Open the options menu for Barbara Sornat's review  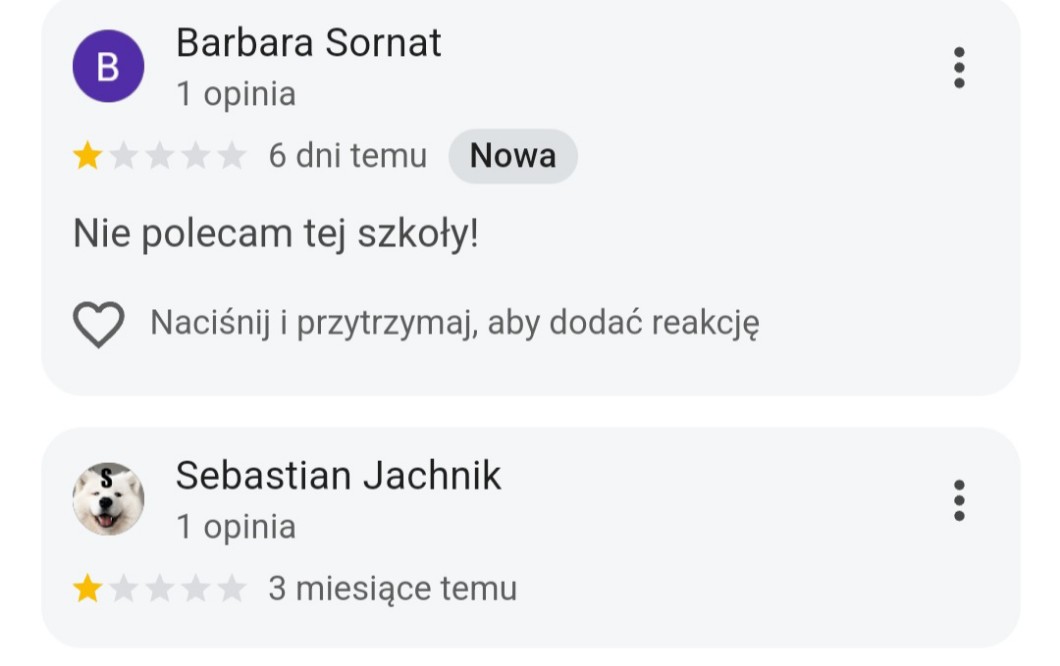pyautogui.click(x=959, y=68)
